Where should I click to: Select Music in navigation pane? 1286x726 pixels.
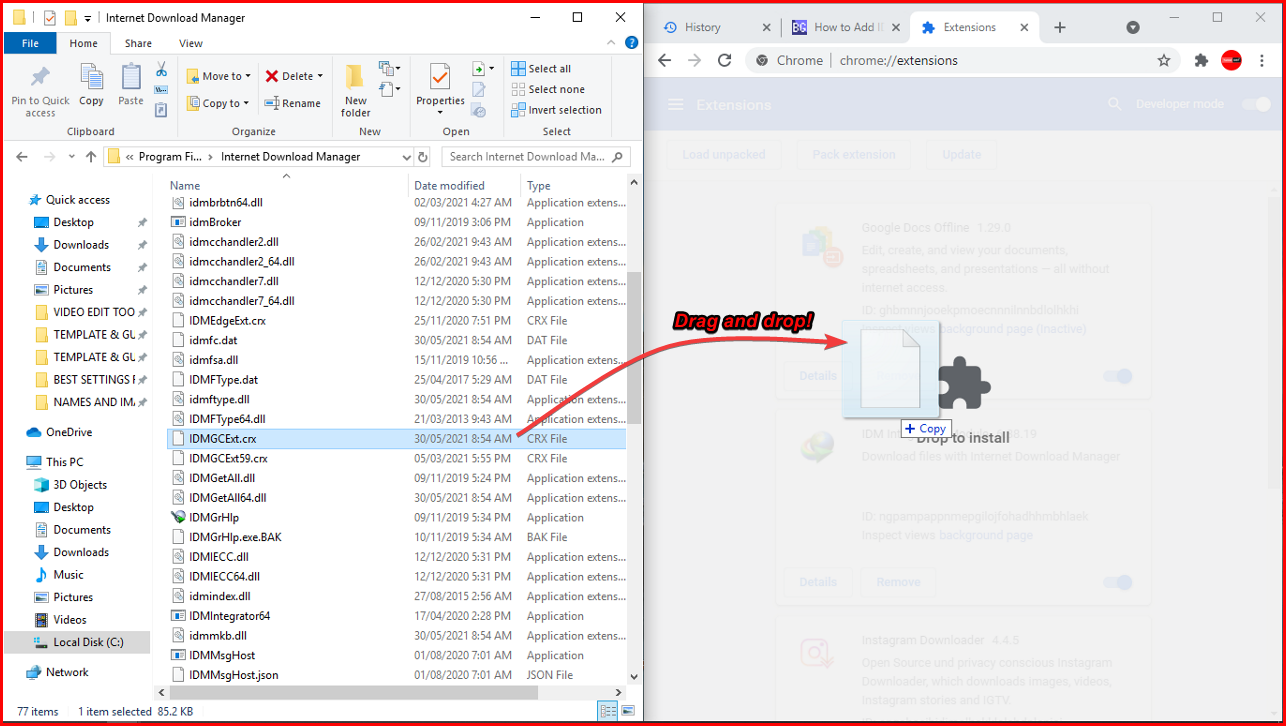tap(68, 575)
